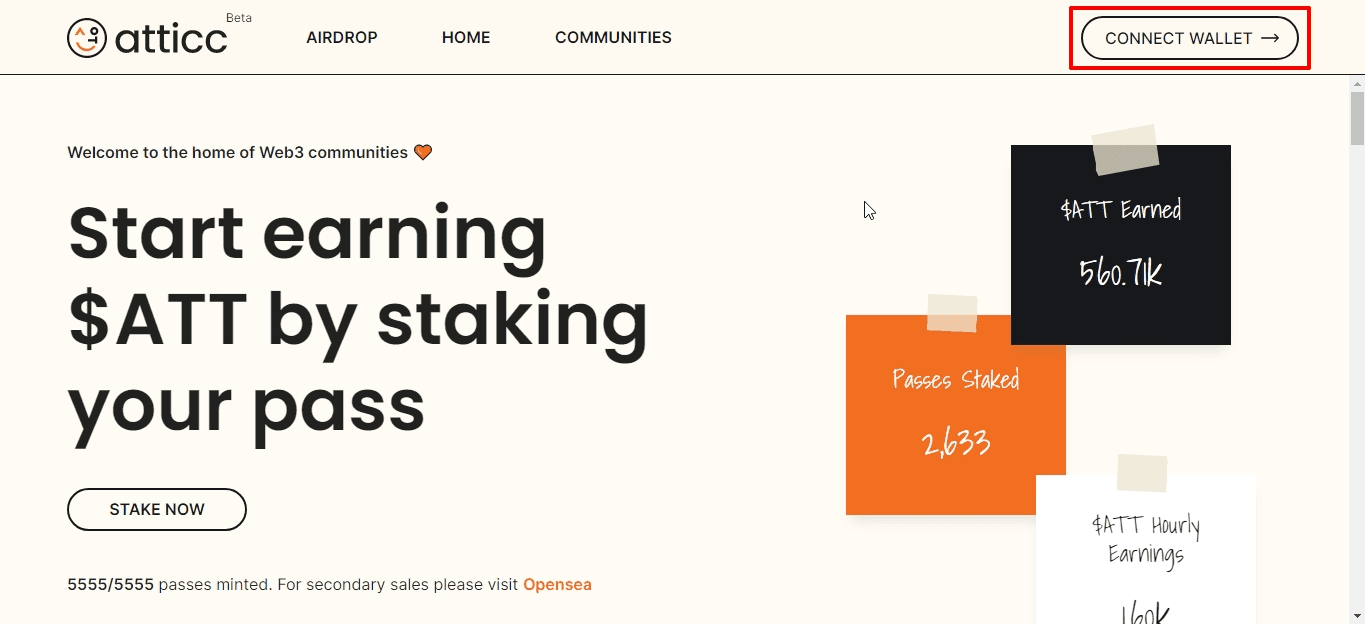Click the scrollbar up arrow
This screenshot has width=1365, height=624.
(1357, 83)
